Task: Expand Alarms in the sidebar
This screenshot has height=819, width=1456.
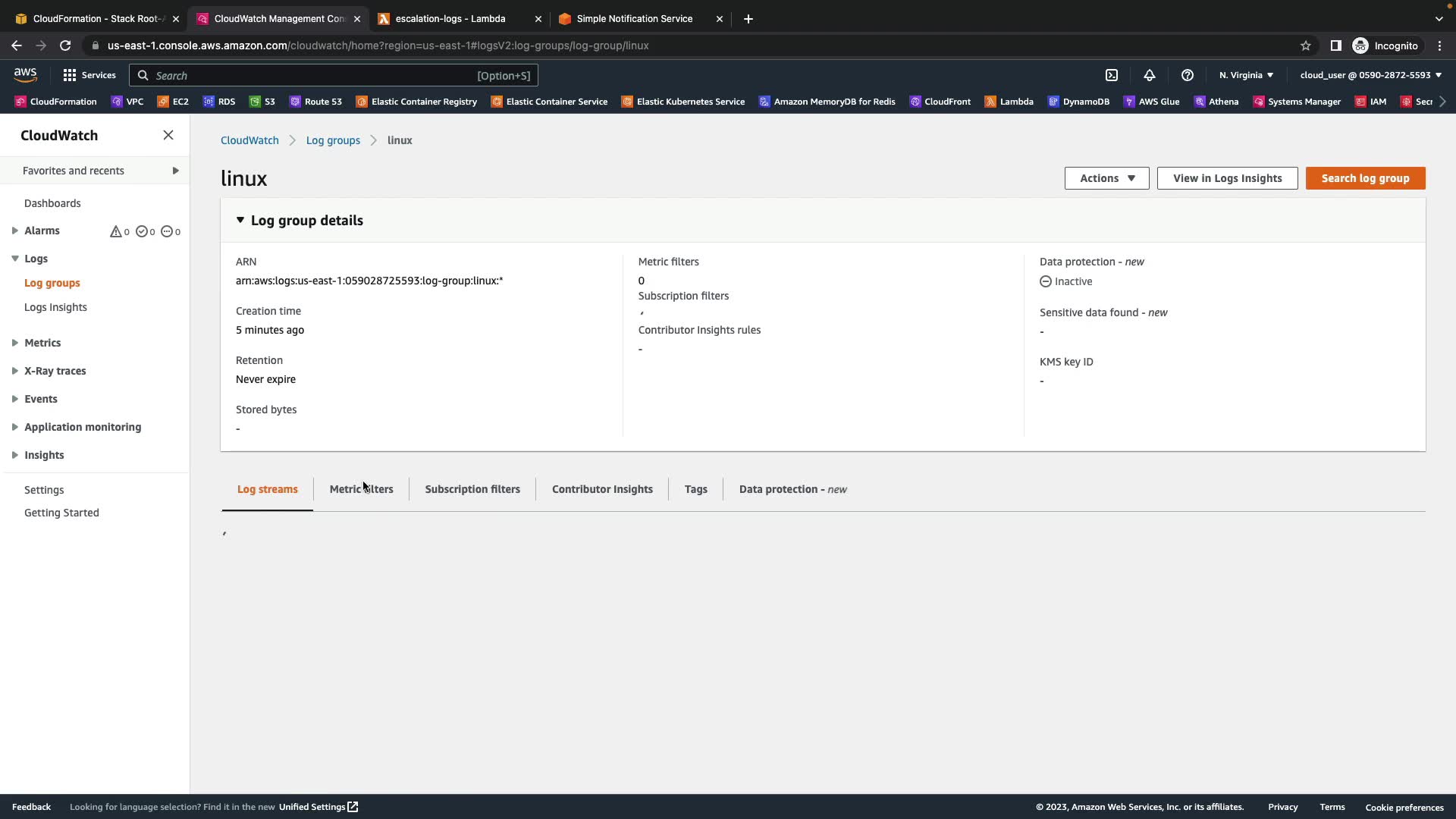Action: (x=14, y=231)
